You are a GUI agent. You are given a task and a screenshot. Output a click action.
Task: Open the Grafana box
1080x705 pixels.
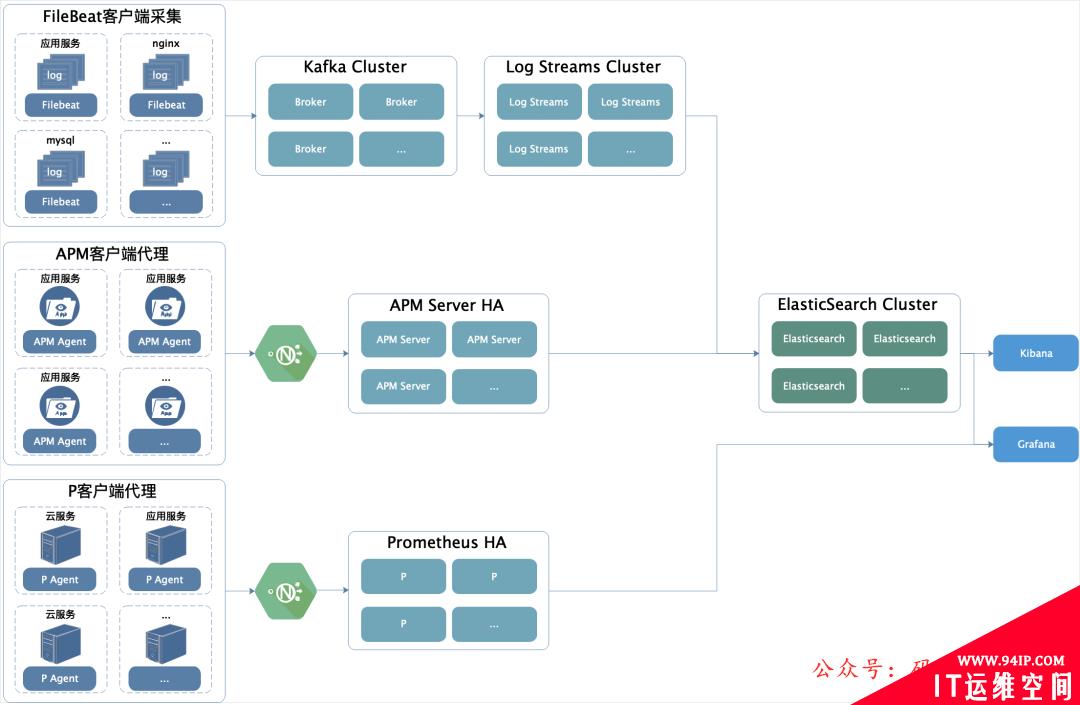click(1036, 444)
